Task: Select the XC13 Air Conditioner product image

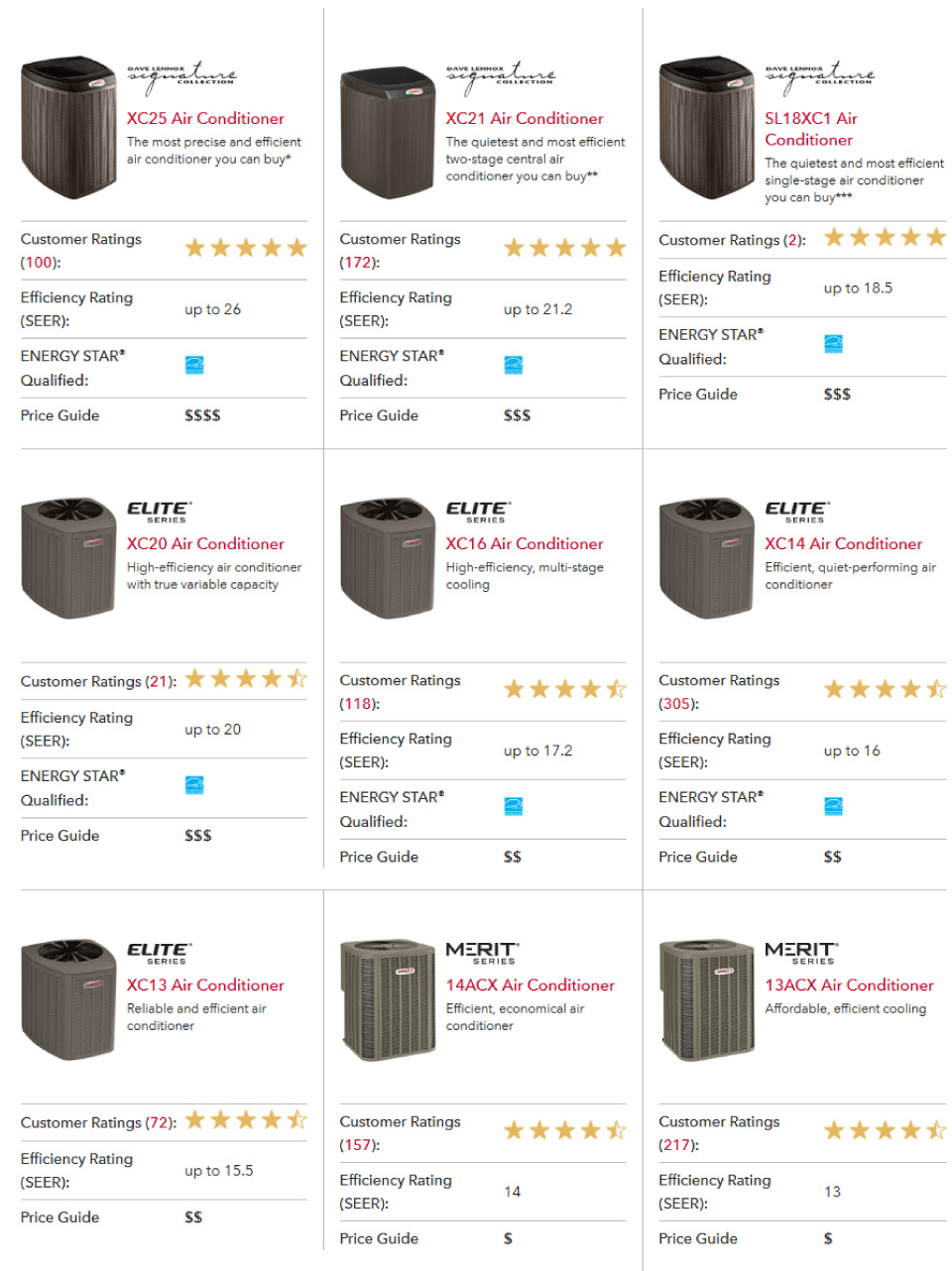Action: [x=68, y=999]
